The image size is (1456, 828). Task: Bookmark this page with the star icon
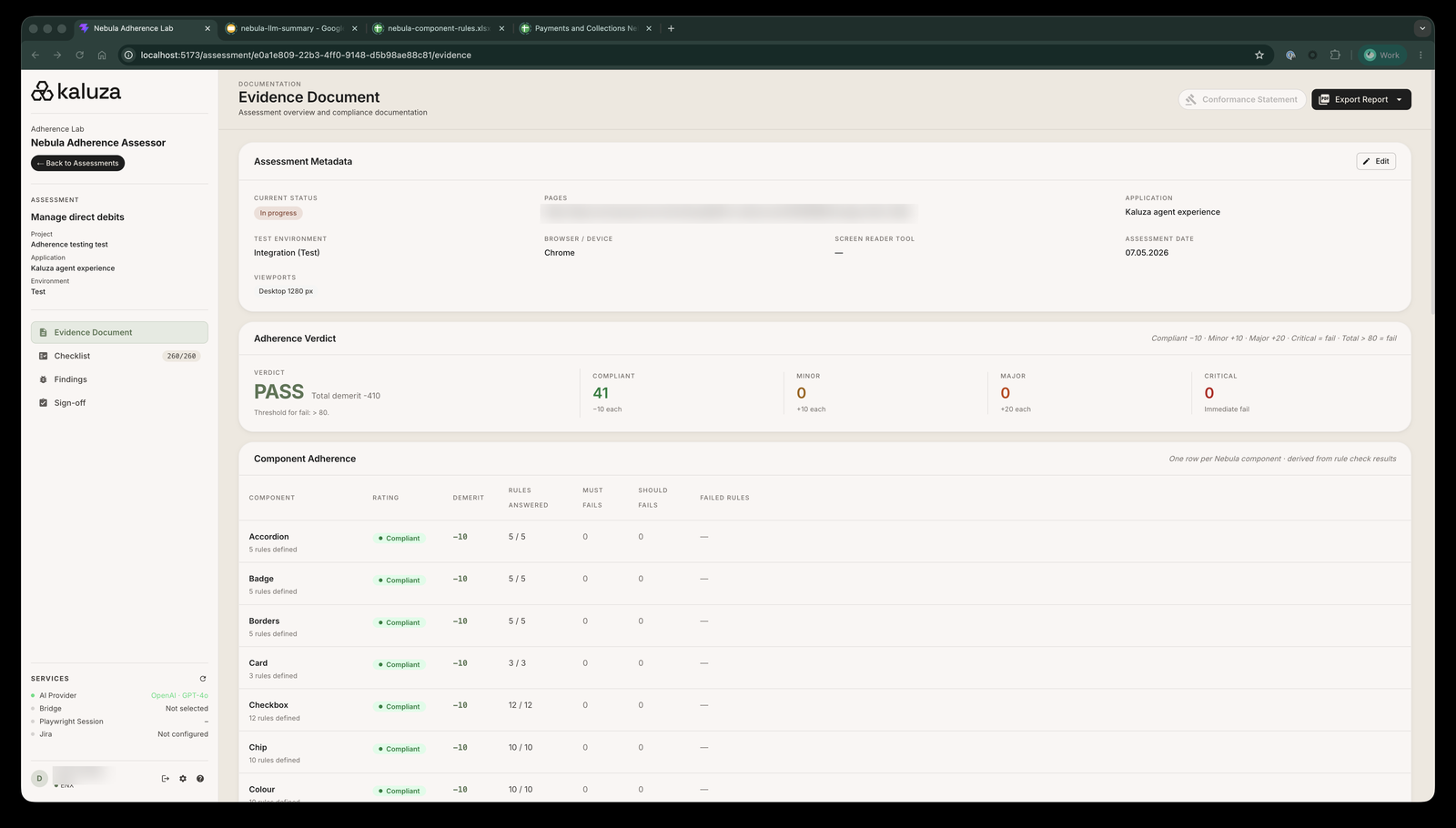[1259, 55]
